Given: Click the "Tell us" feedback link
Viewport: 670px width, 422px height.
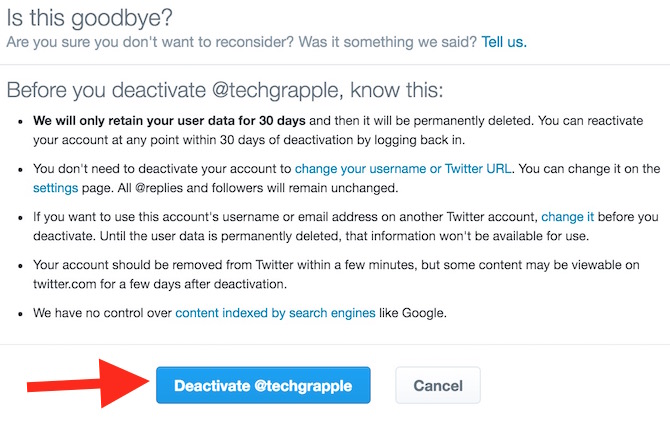Looking at the screenshot, I should pyautogui.click(x=503, y=42).
